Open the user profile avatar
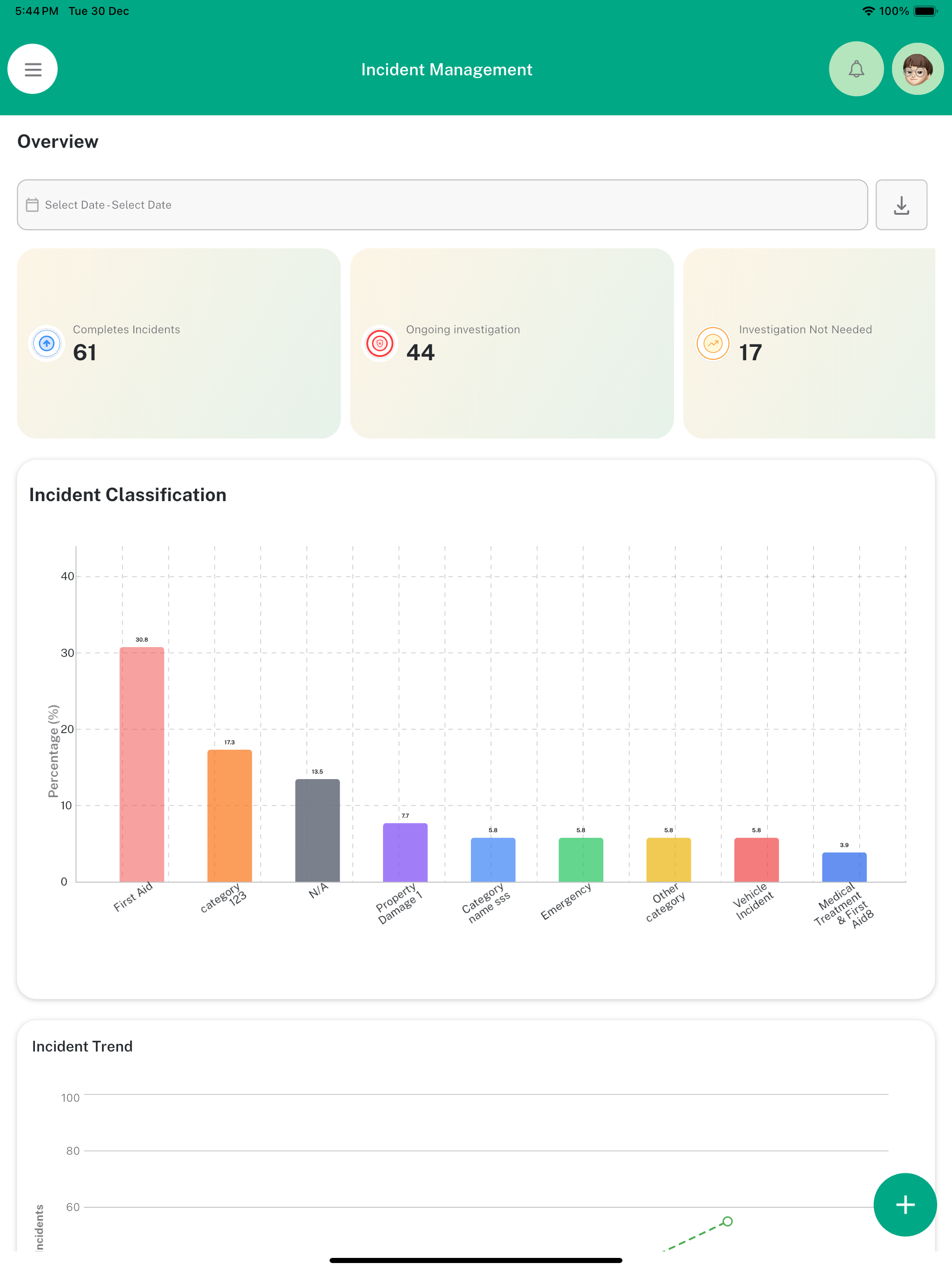 (x=918, y=69)
